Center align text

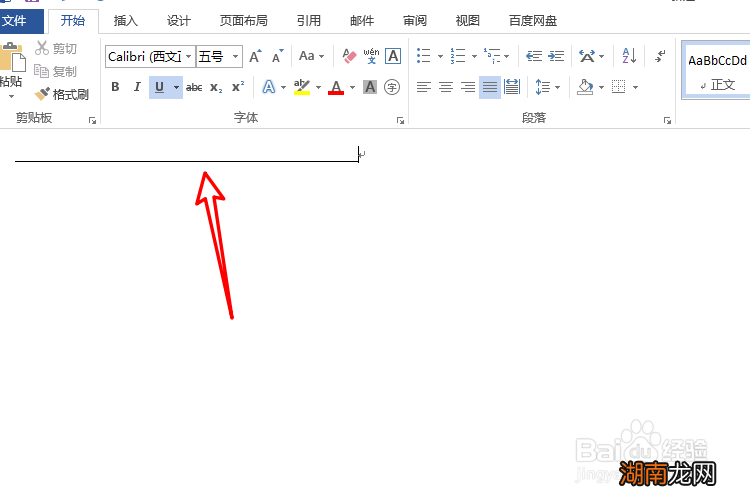[x=446, y=87]
